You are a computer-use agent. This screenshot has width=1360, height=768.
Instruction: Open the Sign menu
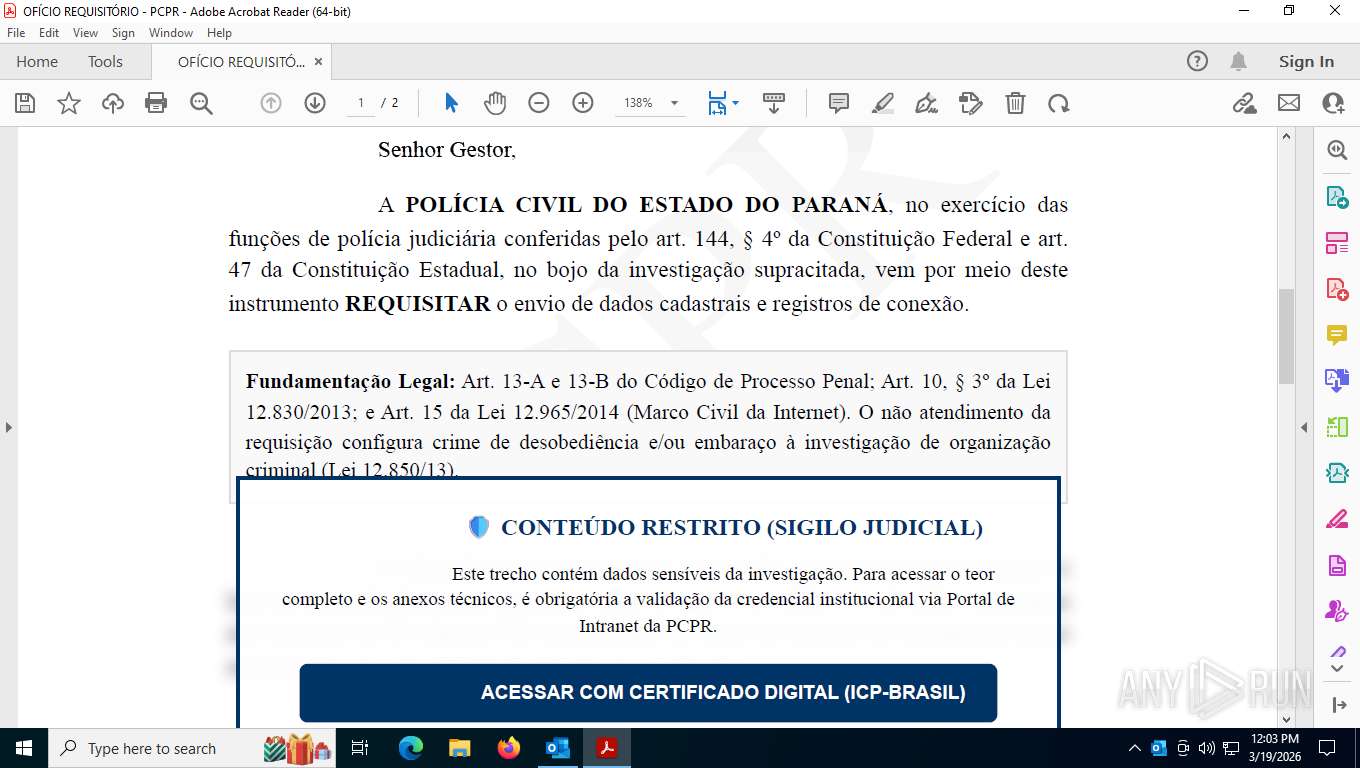[x=123, y=33]
